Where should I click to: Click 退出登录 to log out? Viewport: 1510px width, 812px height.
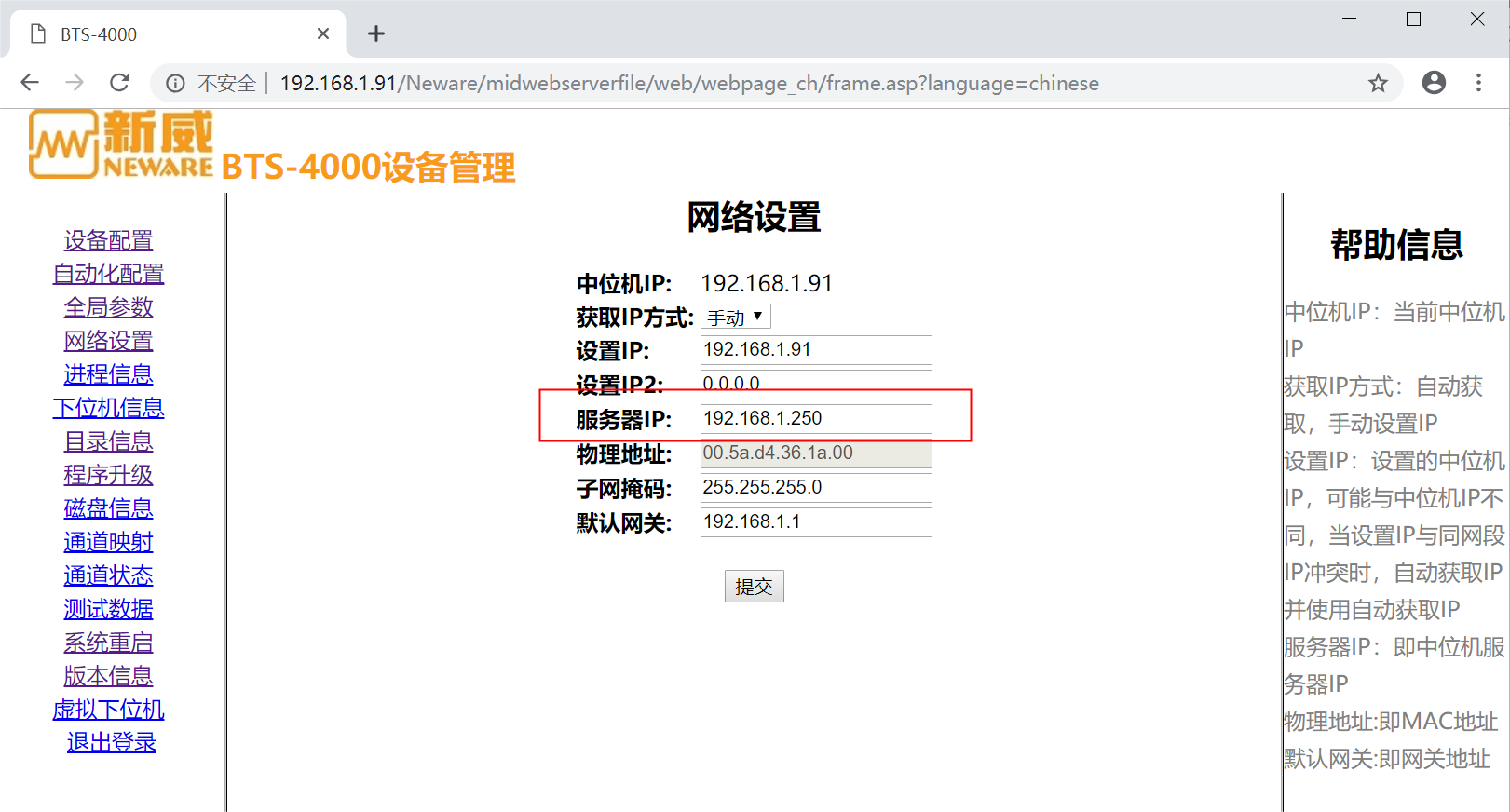coord(112,743)
